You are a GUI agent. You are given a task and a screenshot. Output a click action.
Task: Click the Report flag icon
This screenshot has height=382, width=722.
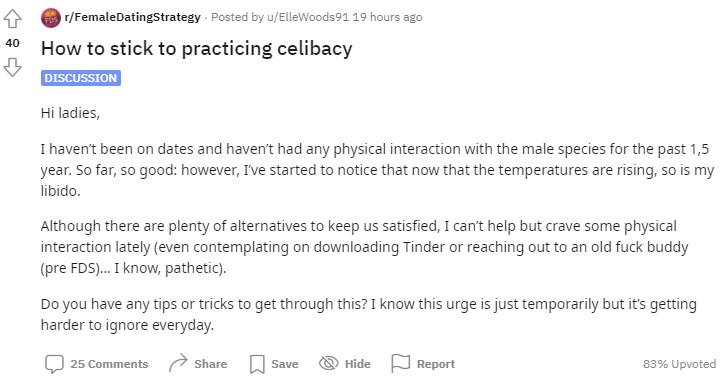pyautogui.click(x=401, y=363)
